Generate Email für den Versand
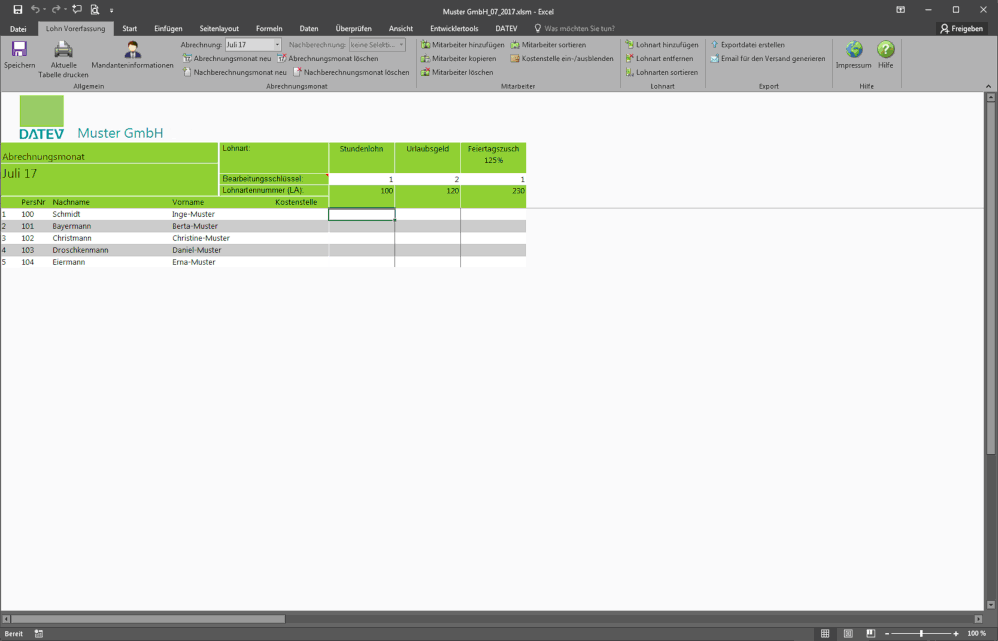Viewport: 998px width, 641px height. (x=768, y=59)
